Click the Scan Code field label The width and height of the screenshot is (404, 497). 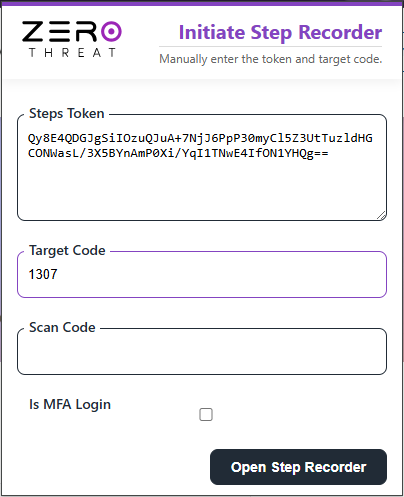pos(62,327)
